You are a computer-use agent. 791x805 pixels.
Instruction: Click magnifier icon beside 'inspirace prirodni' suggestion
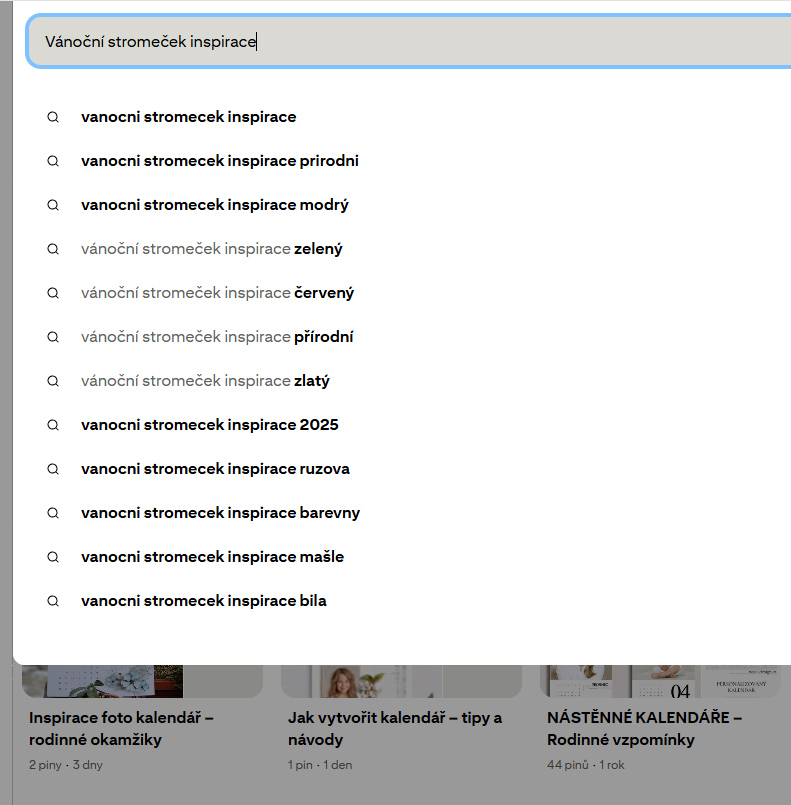[54, 161]
